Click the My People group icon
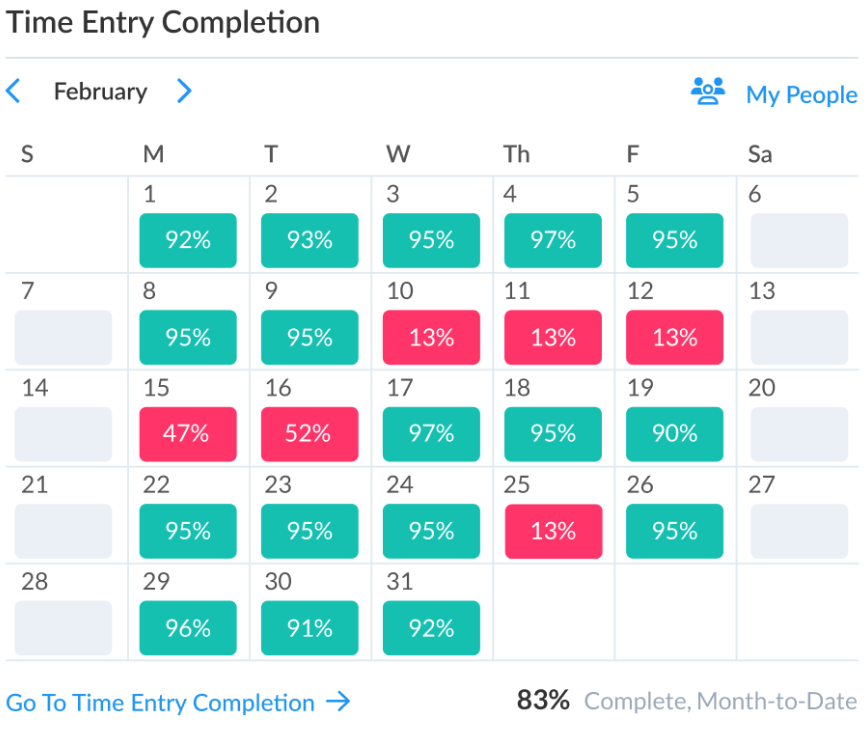The image size is (868, 735). (708, 91)
